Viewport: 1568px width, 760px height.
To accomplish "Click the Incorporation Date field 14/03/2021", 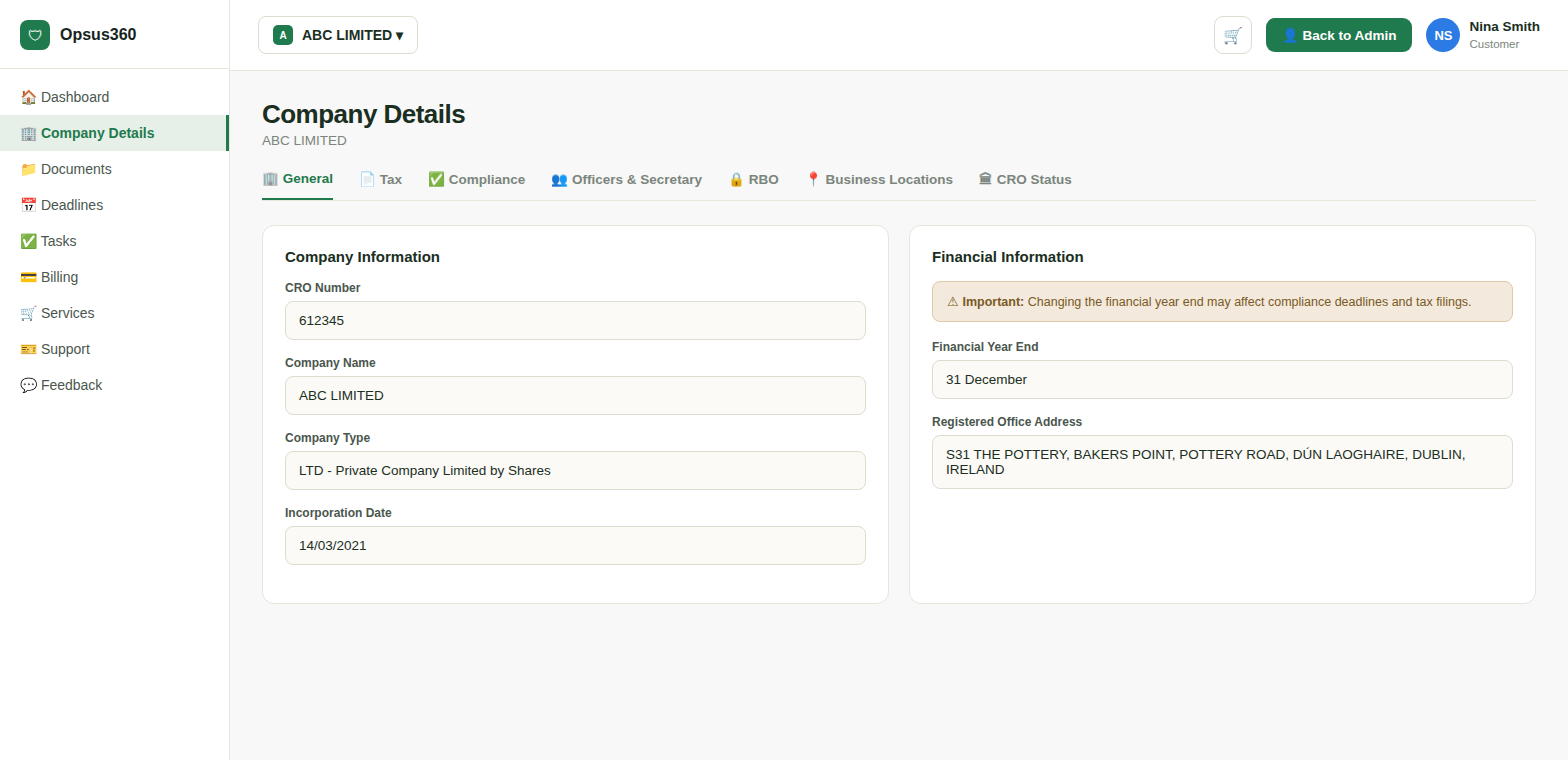I will click(x=575, y=545).
